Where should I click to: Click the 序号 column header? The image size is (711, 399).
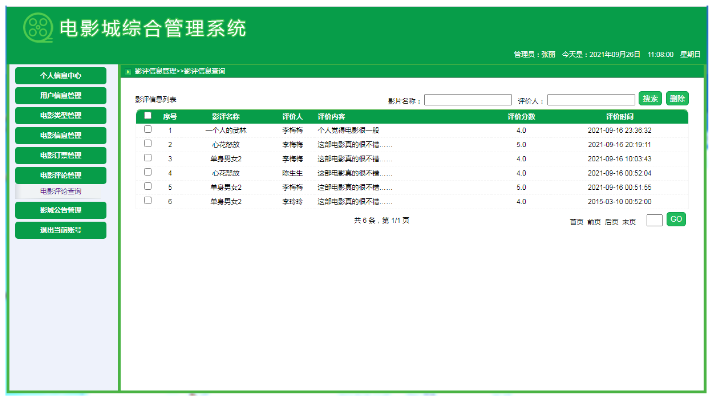point(170,117)
